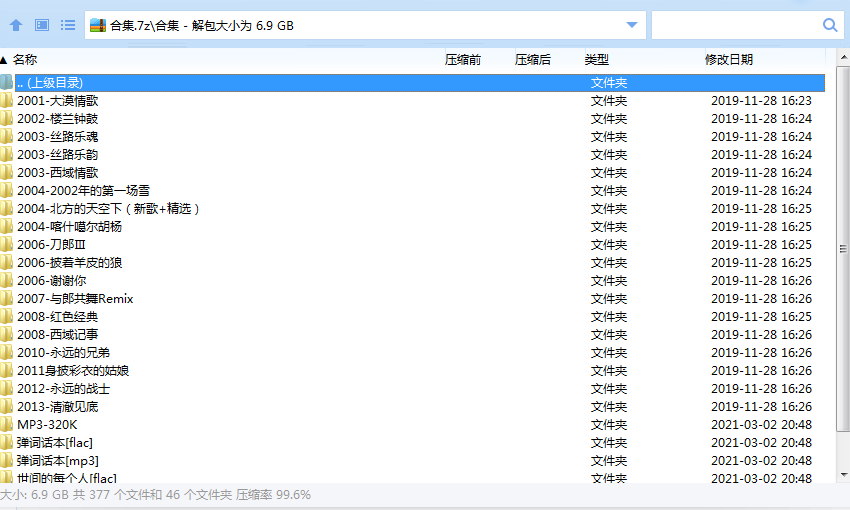The height and width of the screenshot is (510, 850).
Task: Click folder icon of 2008-西域记事
Action: tap(6, 334)
